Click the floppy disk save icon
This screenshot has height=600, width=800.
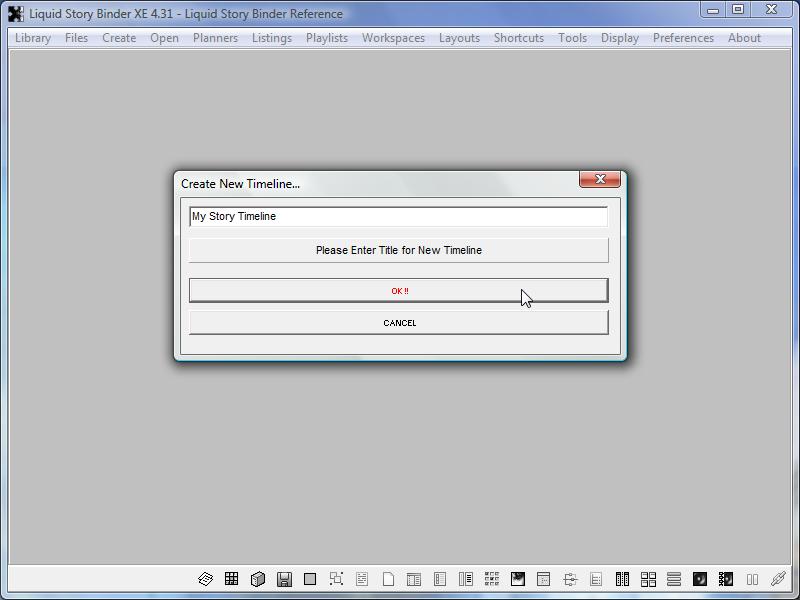[284, 579]
